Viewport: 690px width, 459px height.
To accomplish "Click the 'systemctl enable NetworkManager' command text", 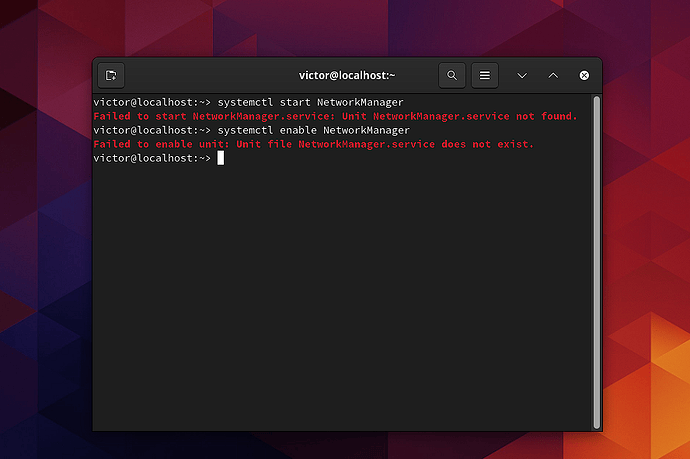I will click(x=314, y=130).
